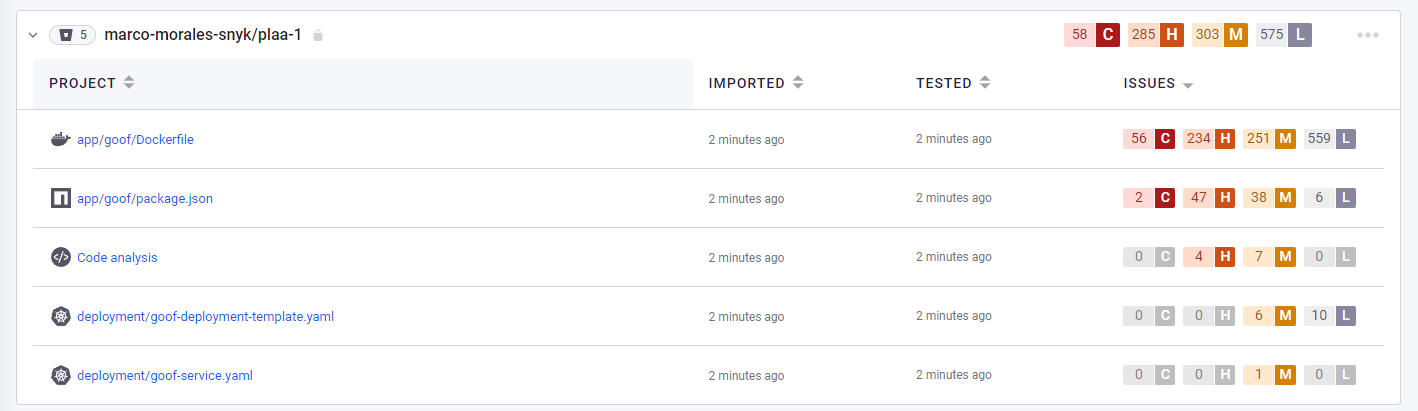Click the Bitbucket project count badge
This screenshot has height=411, width=1418.
73,35
